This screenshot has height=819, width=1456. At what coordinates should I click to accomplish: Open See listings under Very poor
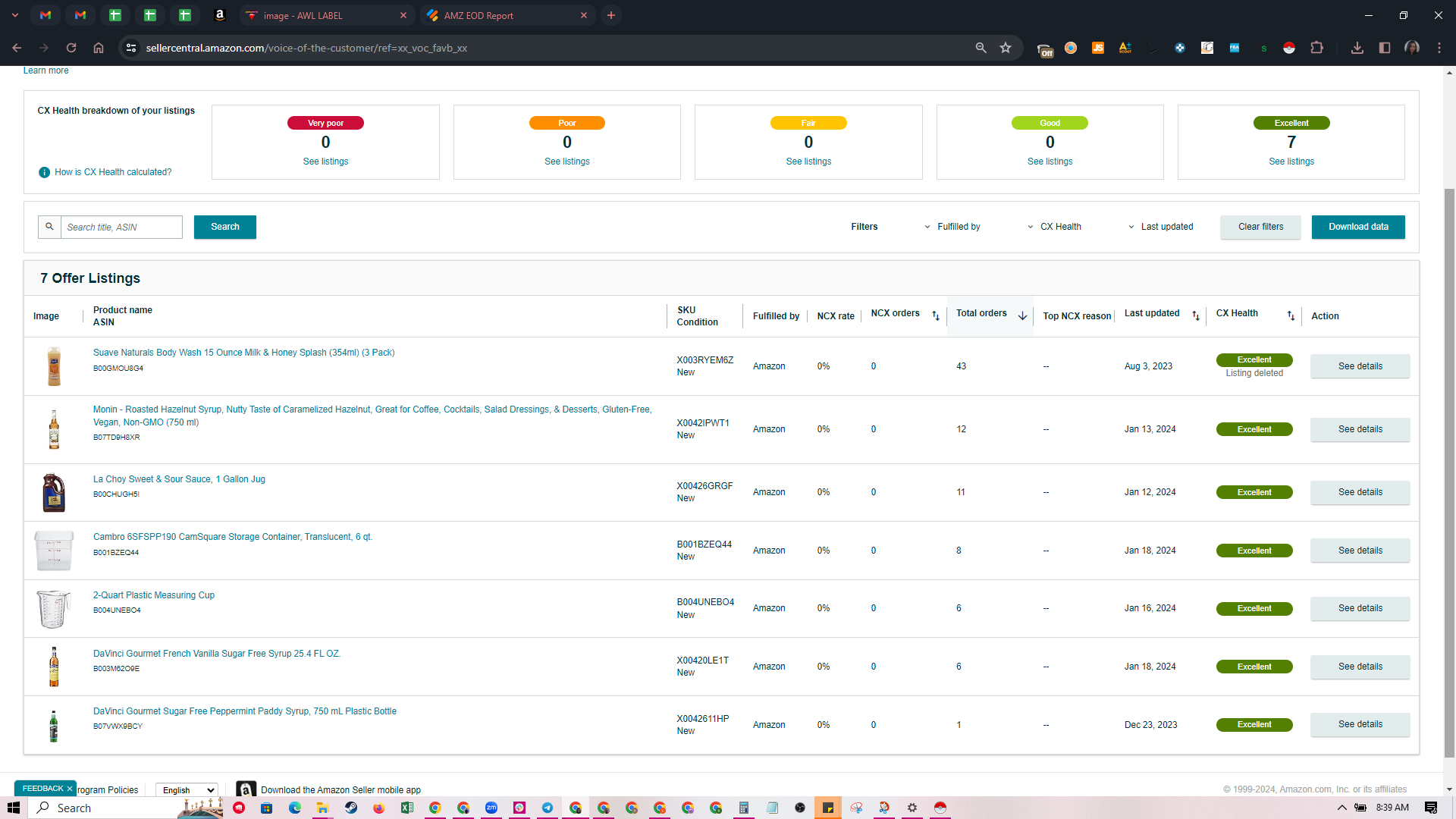pyautogui.click(x=325, y=162)
